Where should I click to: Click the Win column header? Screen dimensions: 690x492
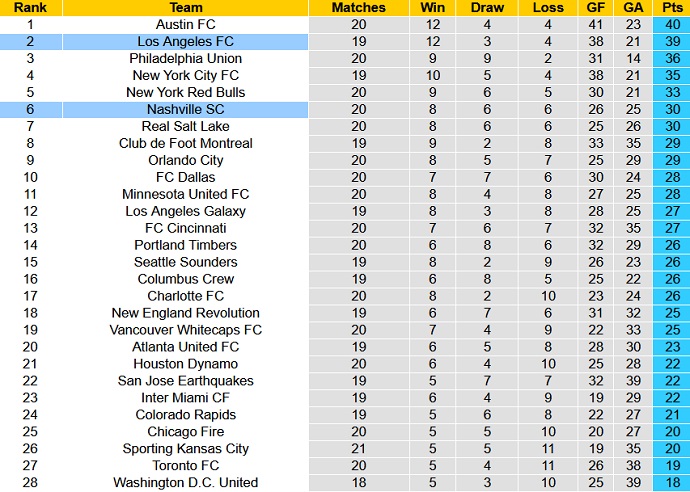coord(431,7)
